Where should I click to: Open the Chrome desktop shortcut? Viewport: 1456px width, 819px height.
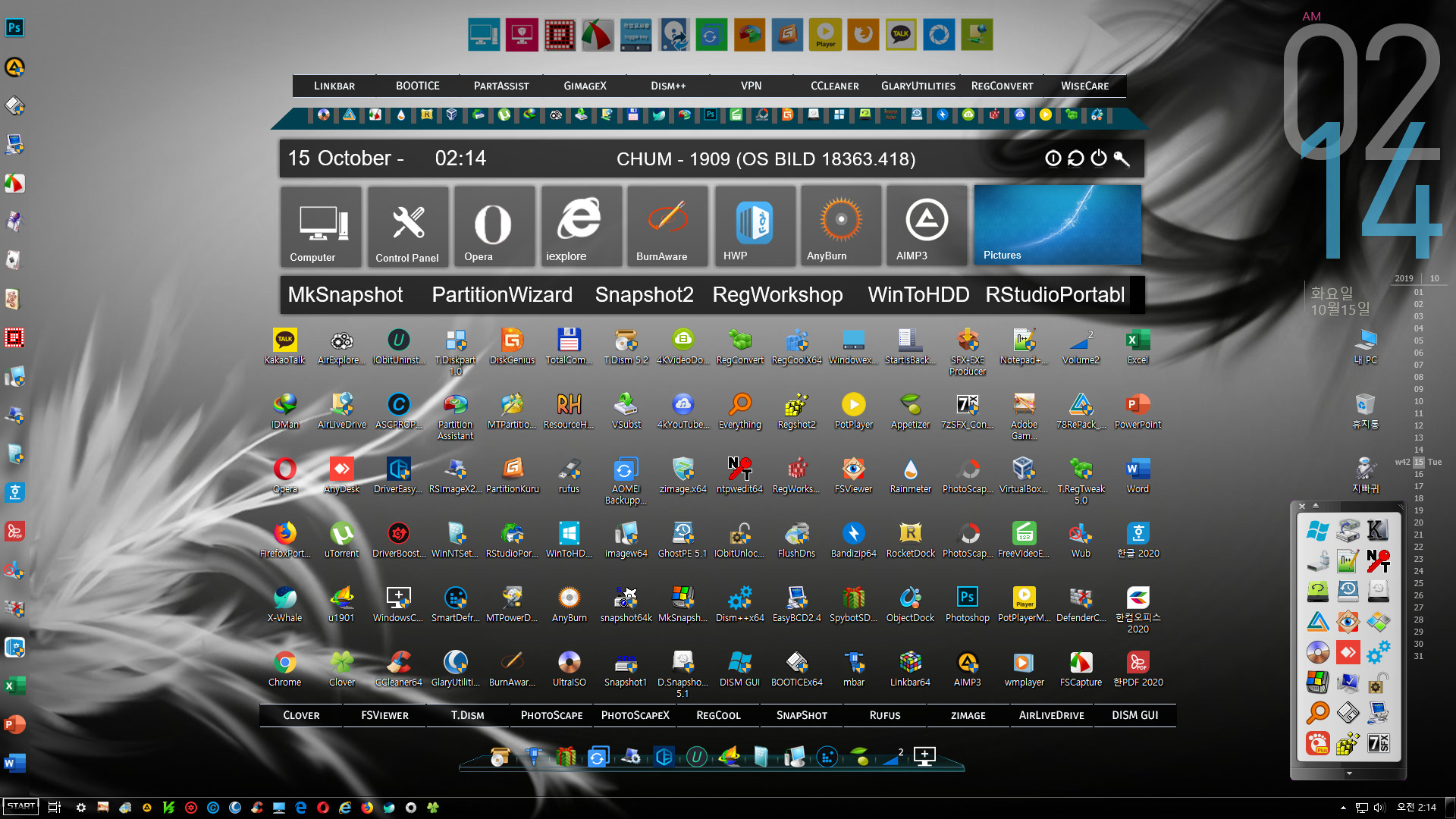click(285, 668)
